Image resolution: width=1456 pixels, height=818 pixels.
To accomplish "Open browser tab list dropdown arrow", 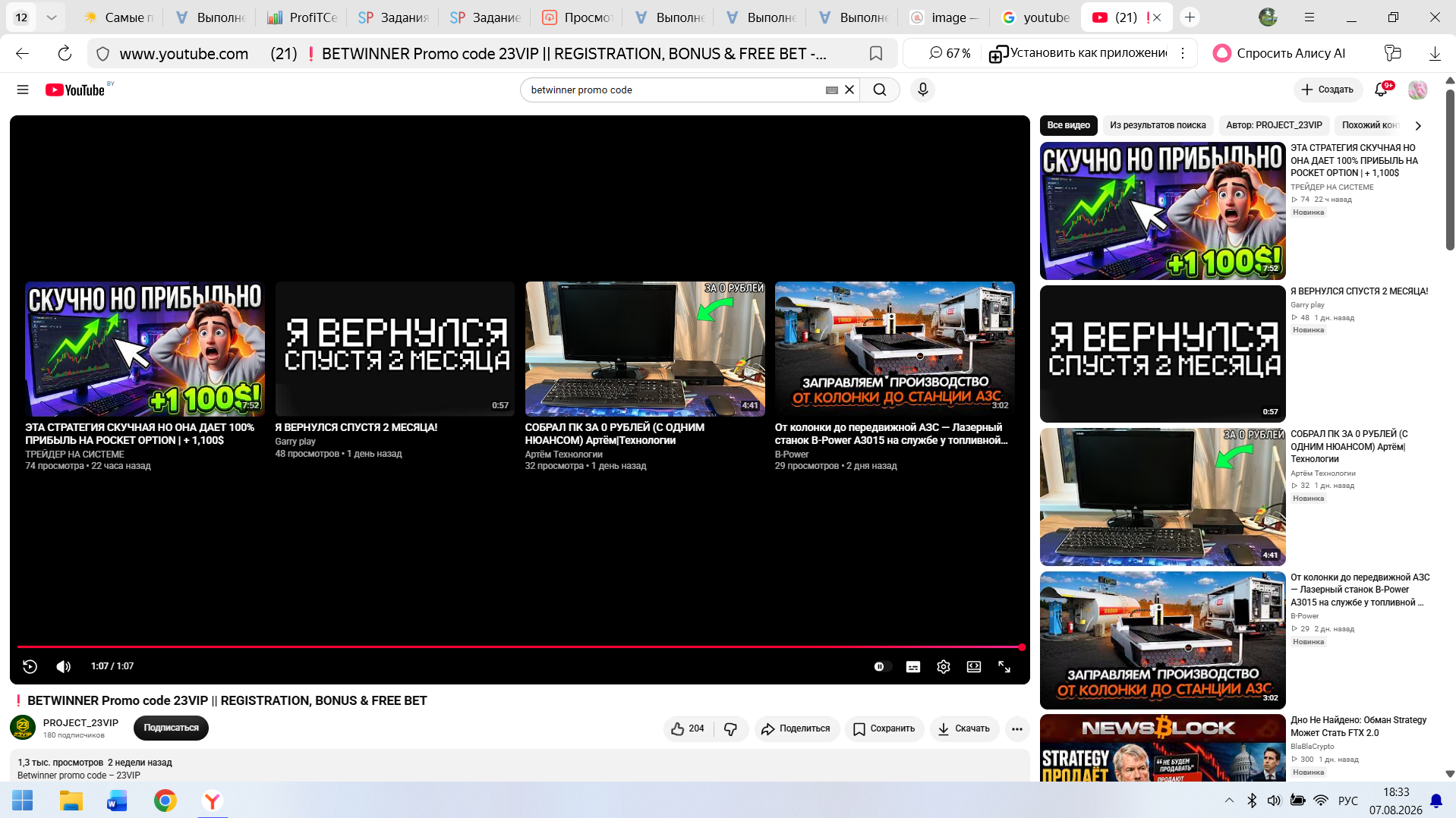I will tap(52, 17).
